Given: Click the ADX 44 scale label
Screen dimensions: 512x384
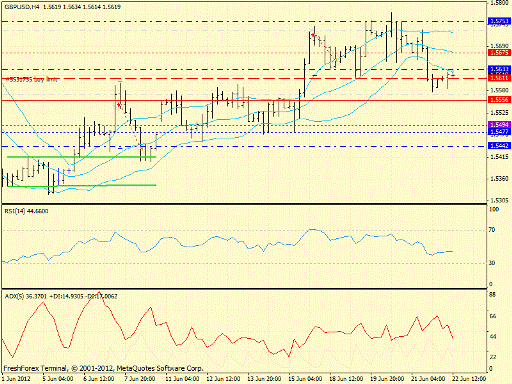Looking at the screenshot, I should click(x=492, y=337).
